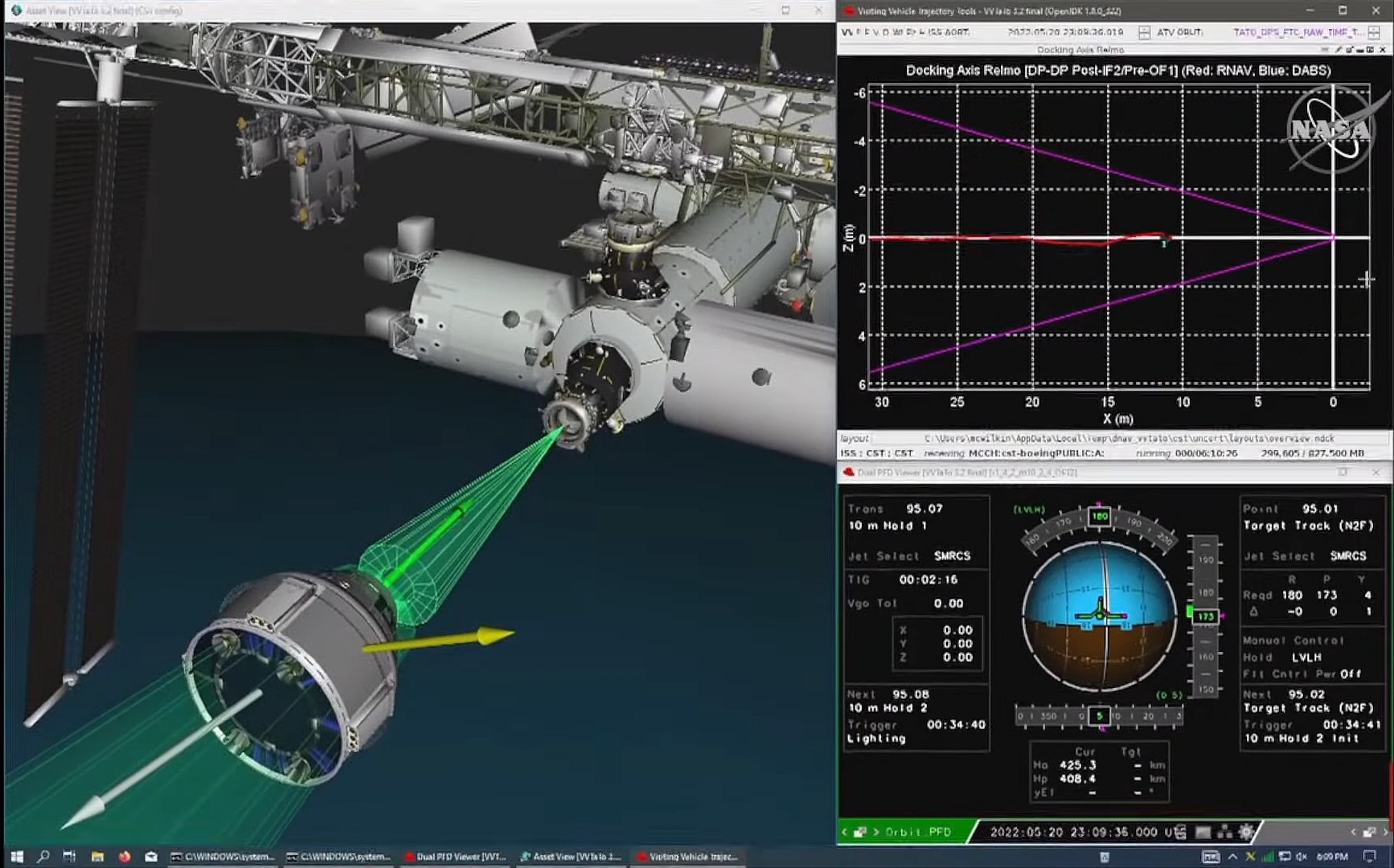Viewport: 1394px width, 868px height.
Task: Click the muted speaker volume icon
Action: [x=1302, y=857]
